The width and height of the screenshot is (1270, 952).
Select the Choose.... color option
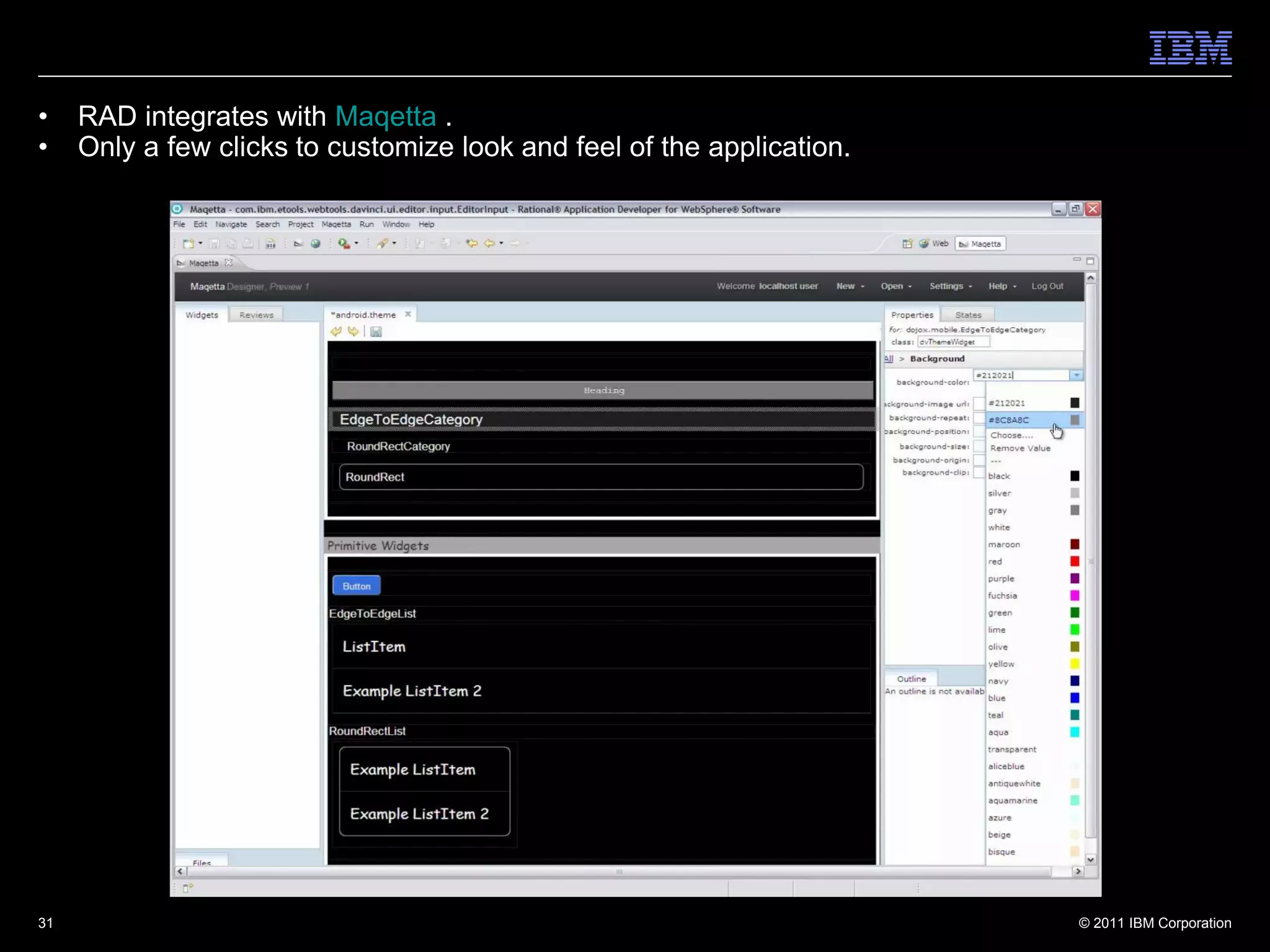point(1011,435)
